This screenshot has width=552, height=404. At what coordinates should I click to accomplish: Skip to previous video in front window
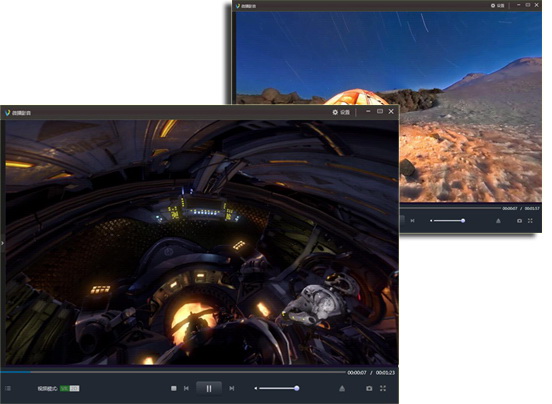(x=186, y=388)
